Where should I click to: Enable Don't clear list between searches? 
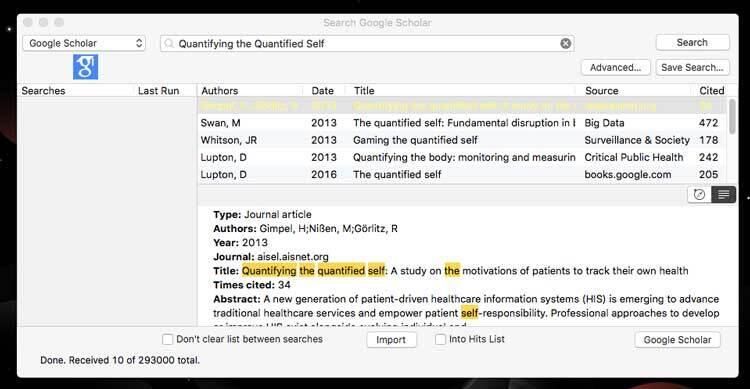pos(167,339)
